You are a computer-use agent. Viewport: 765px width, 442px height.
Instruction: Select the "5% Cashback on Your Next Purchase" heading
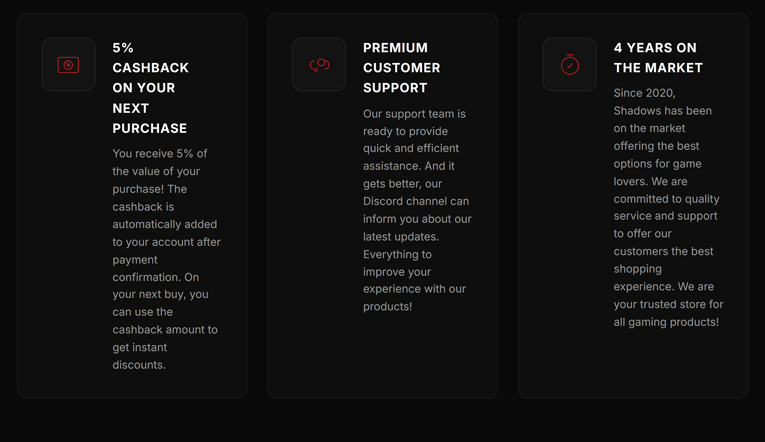click(150, 88)
